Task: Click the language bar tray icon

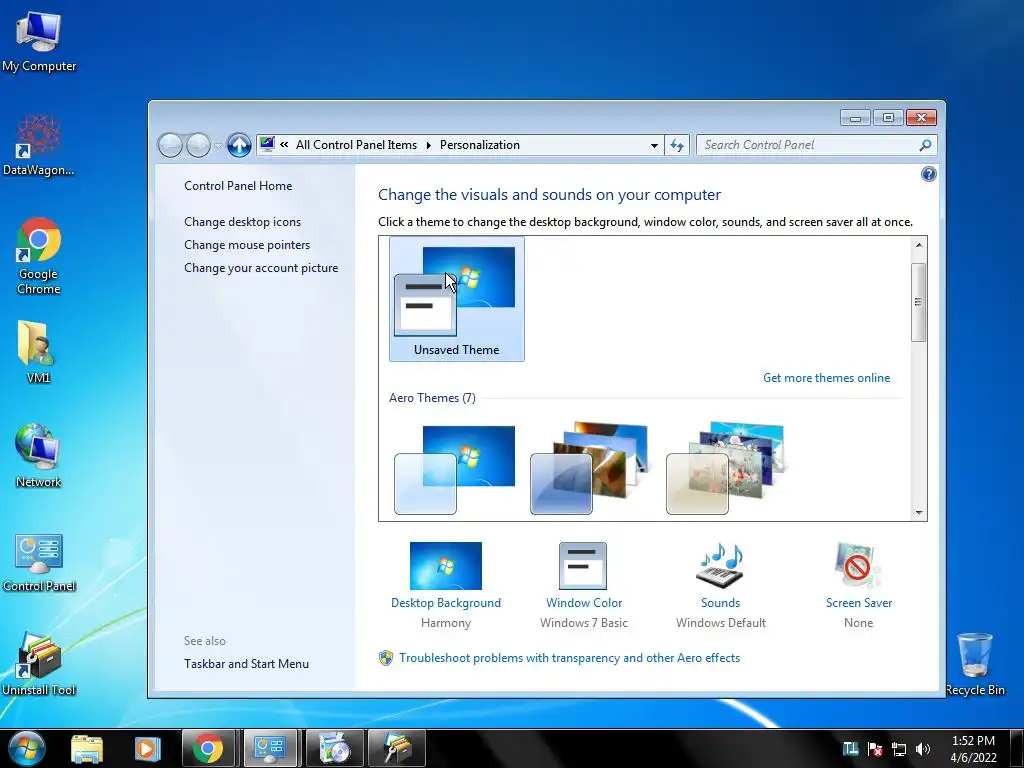Action: [850, 748]
